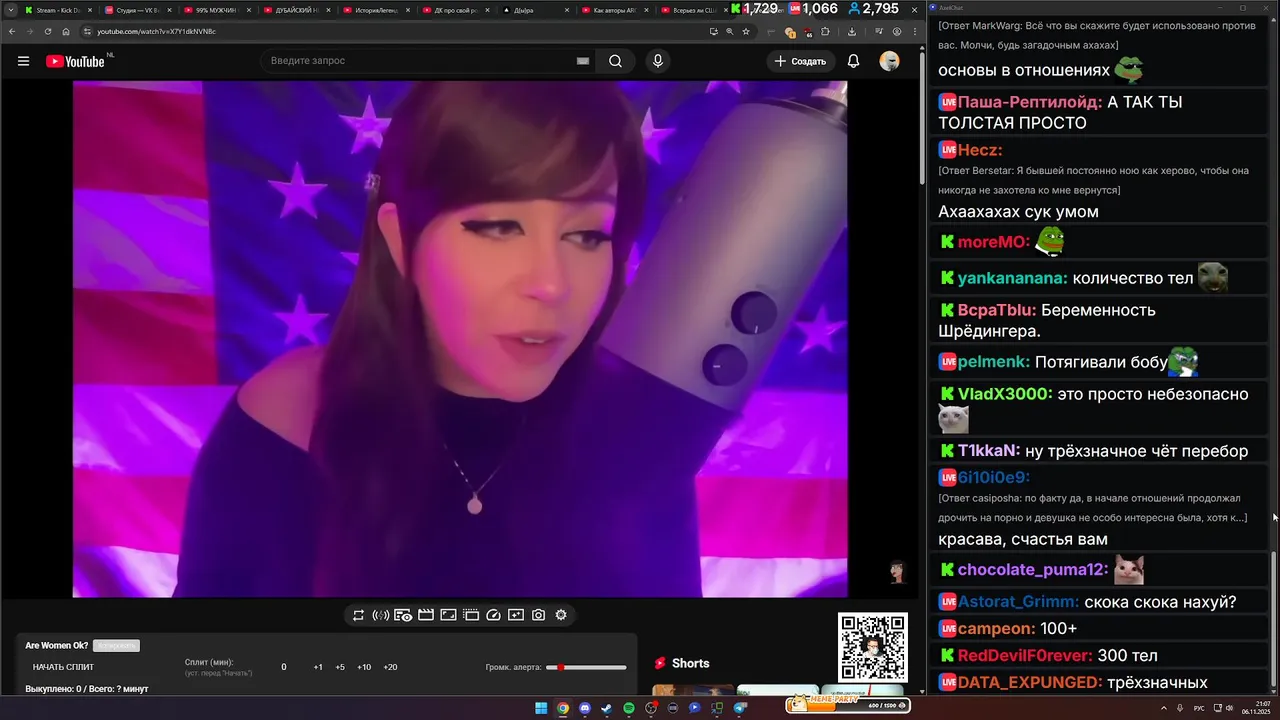Screen dimensions: 1280x720
Task: Go back in browser history
Action: [x=11, y=31]
